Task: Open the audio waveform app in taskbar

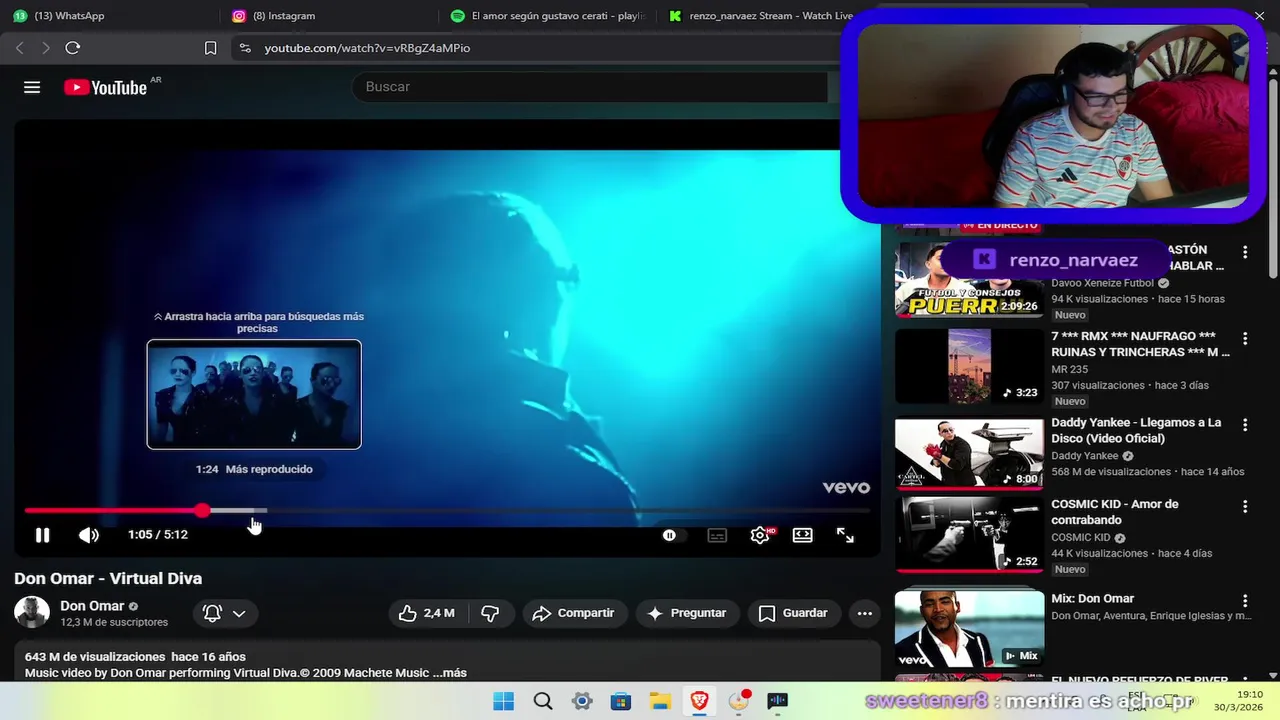Action: click(778, 701)
